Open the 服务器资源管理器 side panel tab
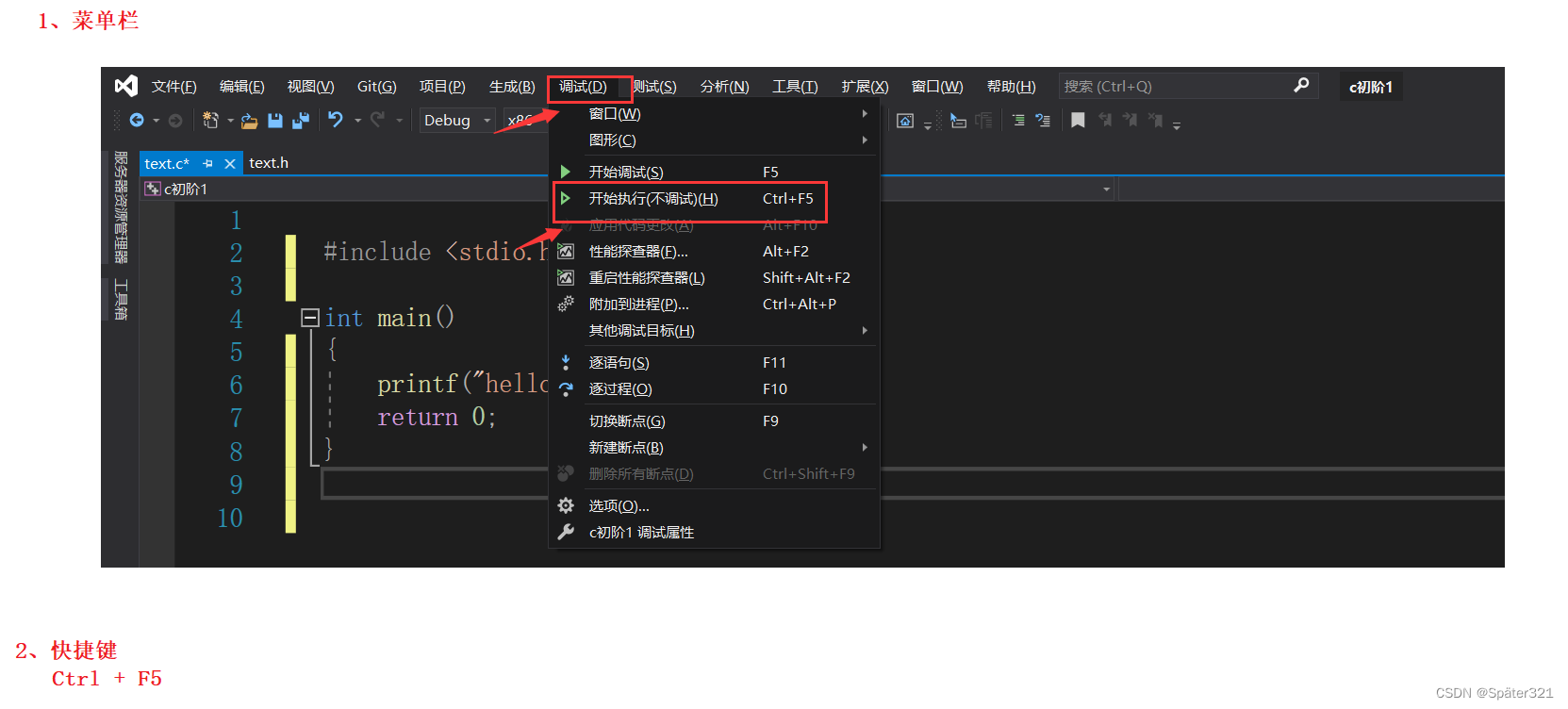Image resolution: width=1568 pixels, height=709 pixels. (x=121, y=207)
